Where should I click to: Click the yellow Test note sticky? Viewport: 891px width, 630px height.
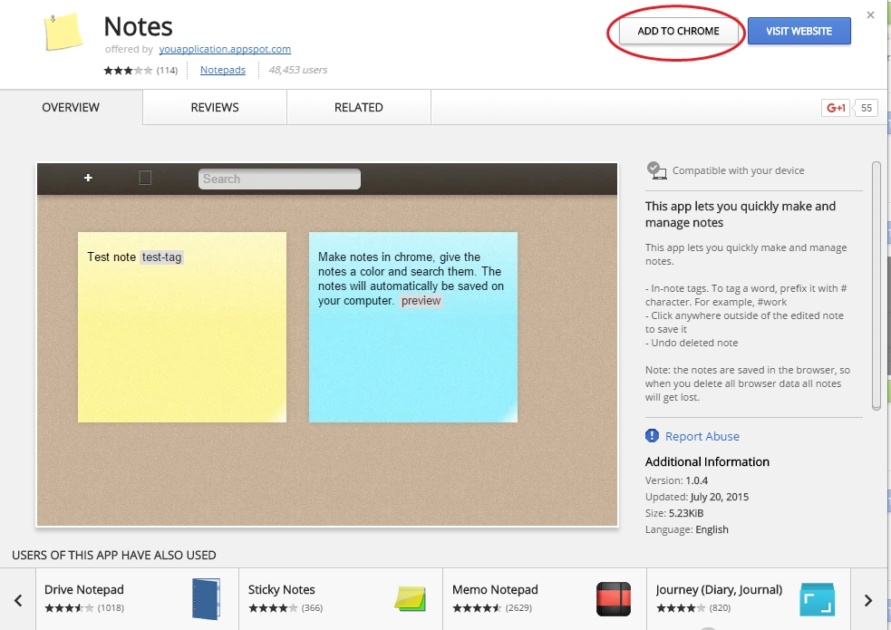click(x=182, y=327)
